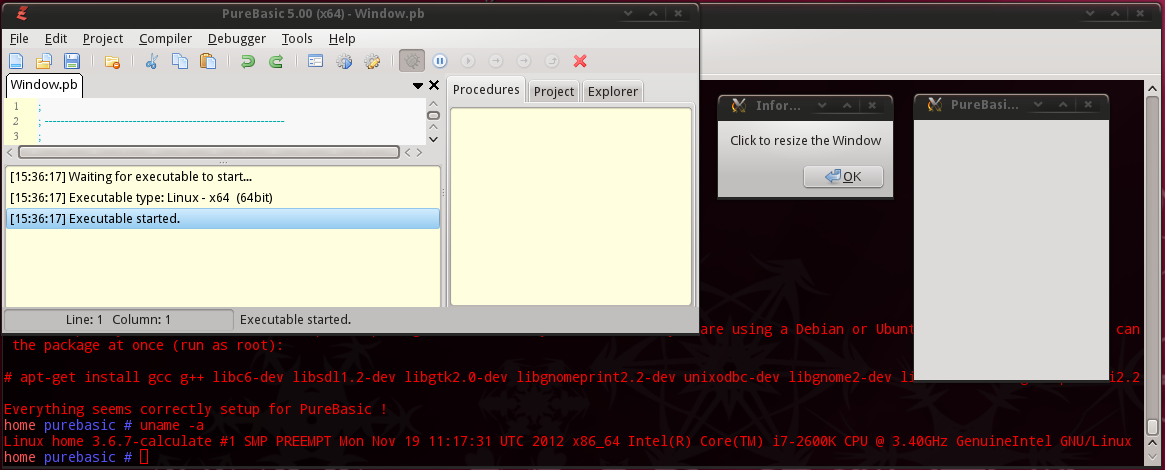Click 'Click to resize the Window' message text
The width and height of the screenshot is (1165, 470).
tap(805, 140)
